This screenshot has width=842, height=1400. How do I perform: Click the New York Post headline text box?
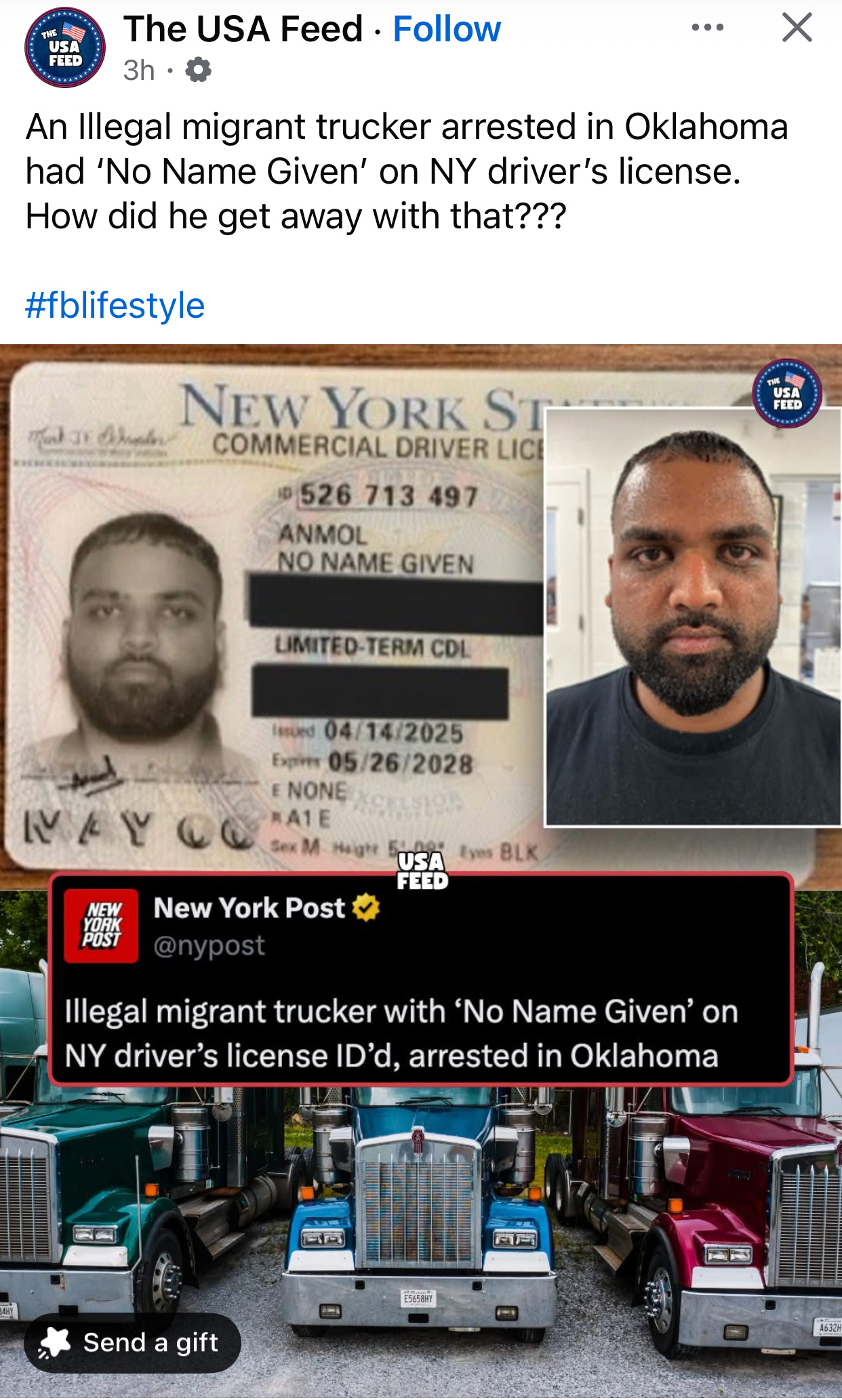click(420, 979)
